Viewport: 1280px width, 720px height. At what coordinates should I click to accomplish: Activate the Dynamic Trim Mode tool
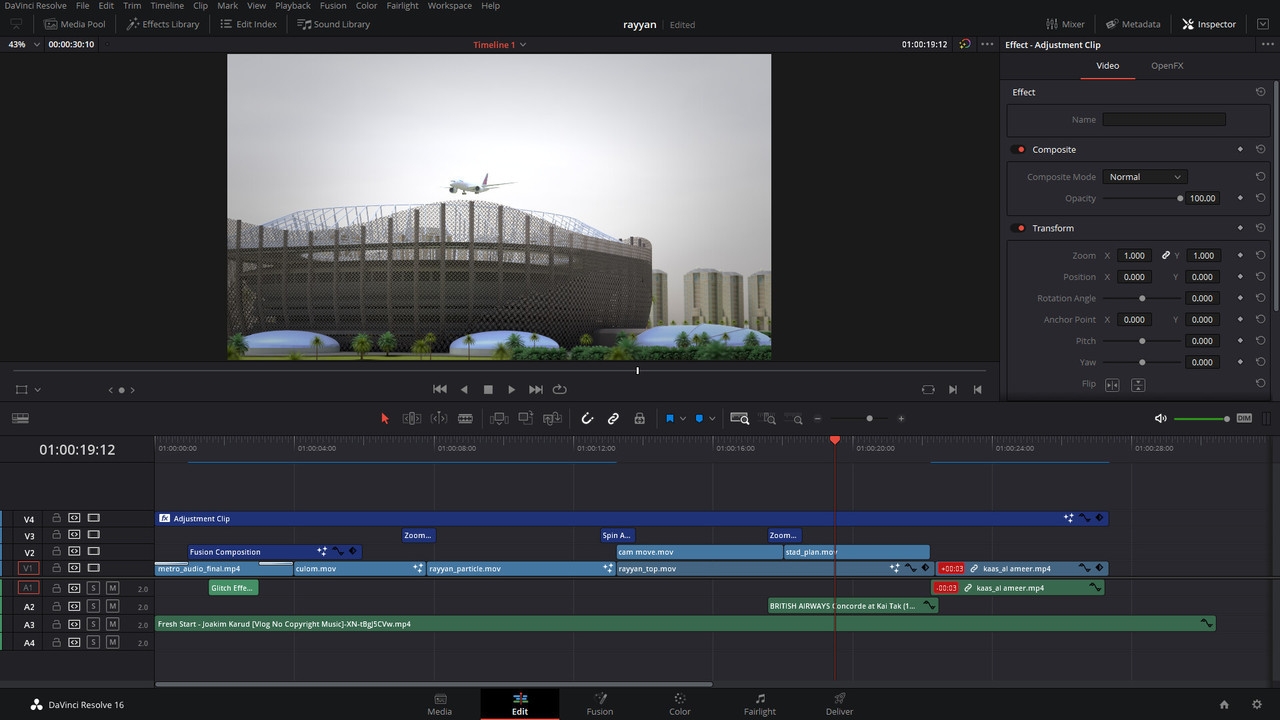pyautogui.click(x=438, y=419)
